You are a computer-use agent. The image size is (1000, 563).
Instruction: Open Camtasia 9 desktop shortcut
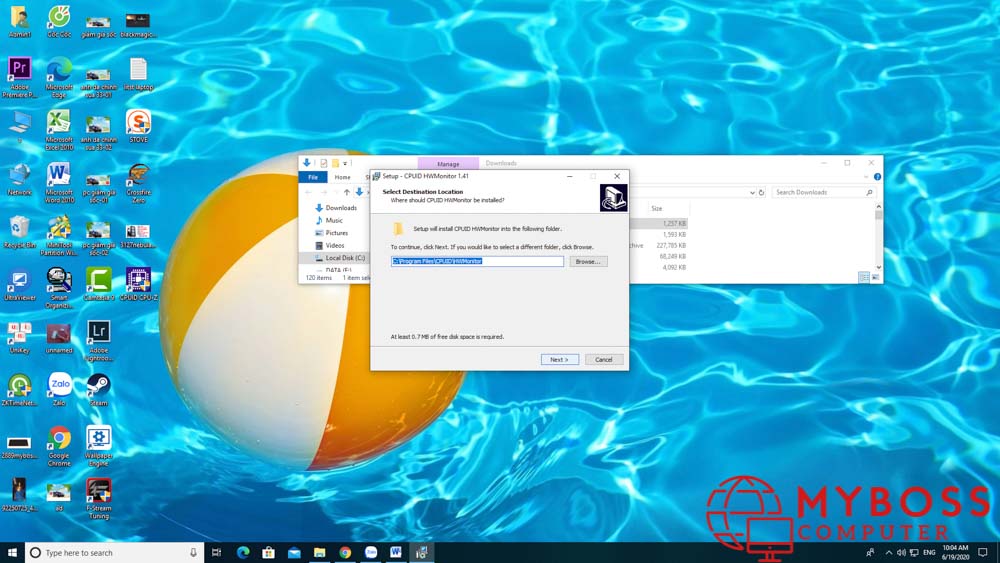point(98,284)
